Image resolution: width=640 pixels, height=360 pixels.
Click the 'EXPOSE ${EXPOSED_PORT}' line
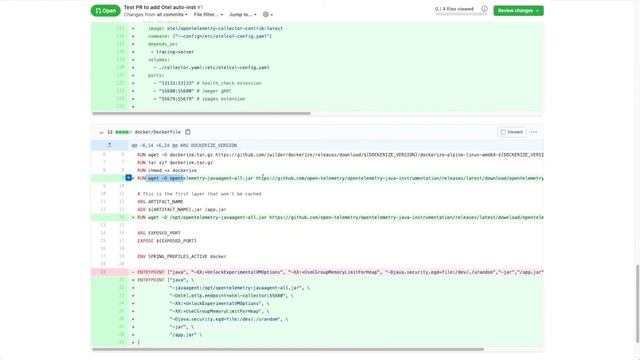click(167, 241)
